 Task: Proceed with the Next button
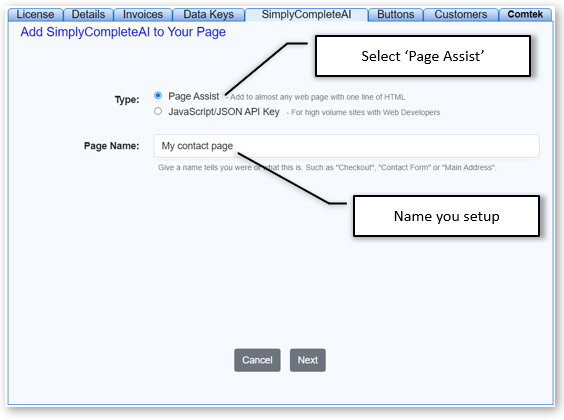(308, 360)
